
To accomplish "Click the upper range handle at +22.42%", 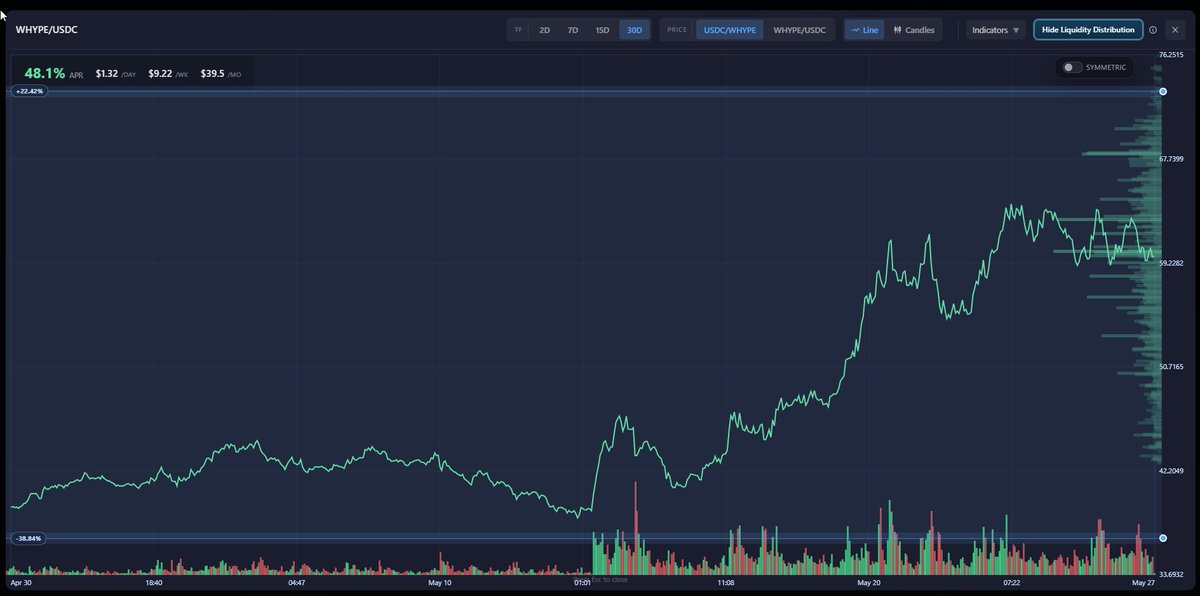I will [x=1162, y=91].
